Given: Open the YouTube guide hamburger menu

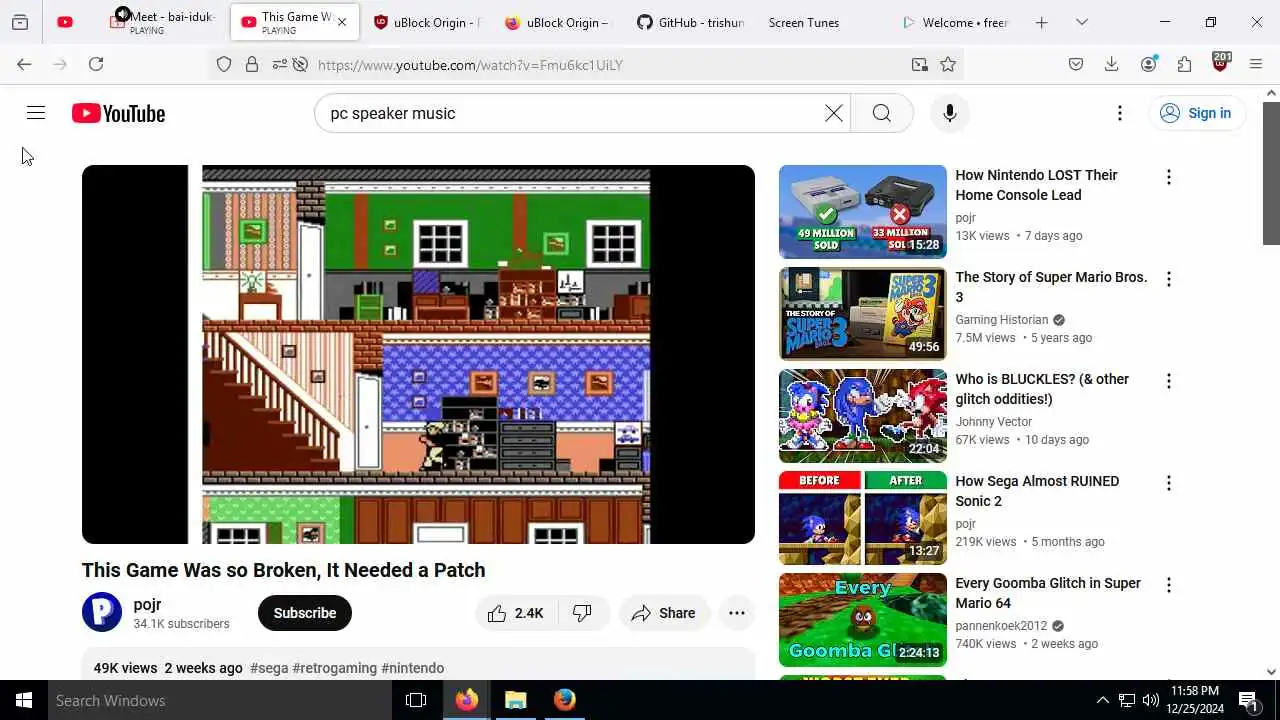Looking at the screenshot, I should [x=36, y=113].
